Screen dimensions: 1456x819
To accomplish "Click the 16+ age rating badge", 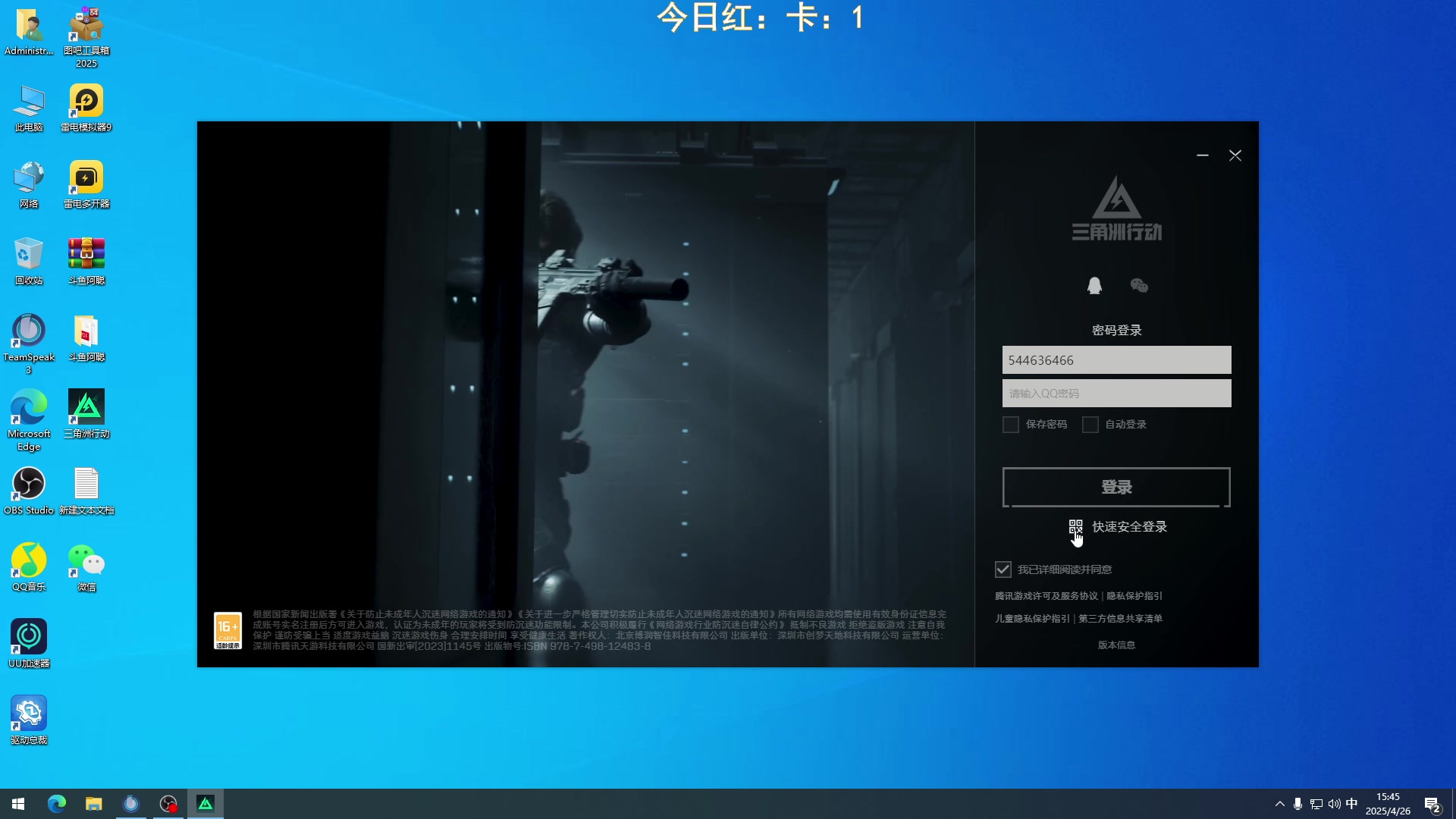I will (227, 631).
